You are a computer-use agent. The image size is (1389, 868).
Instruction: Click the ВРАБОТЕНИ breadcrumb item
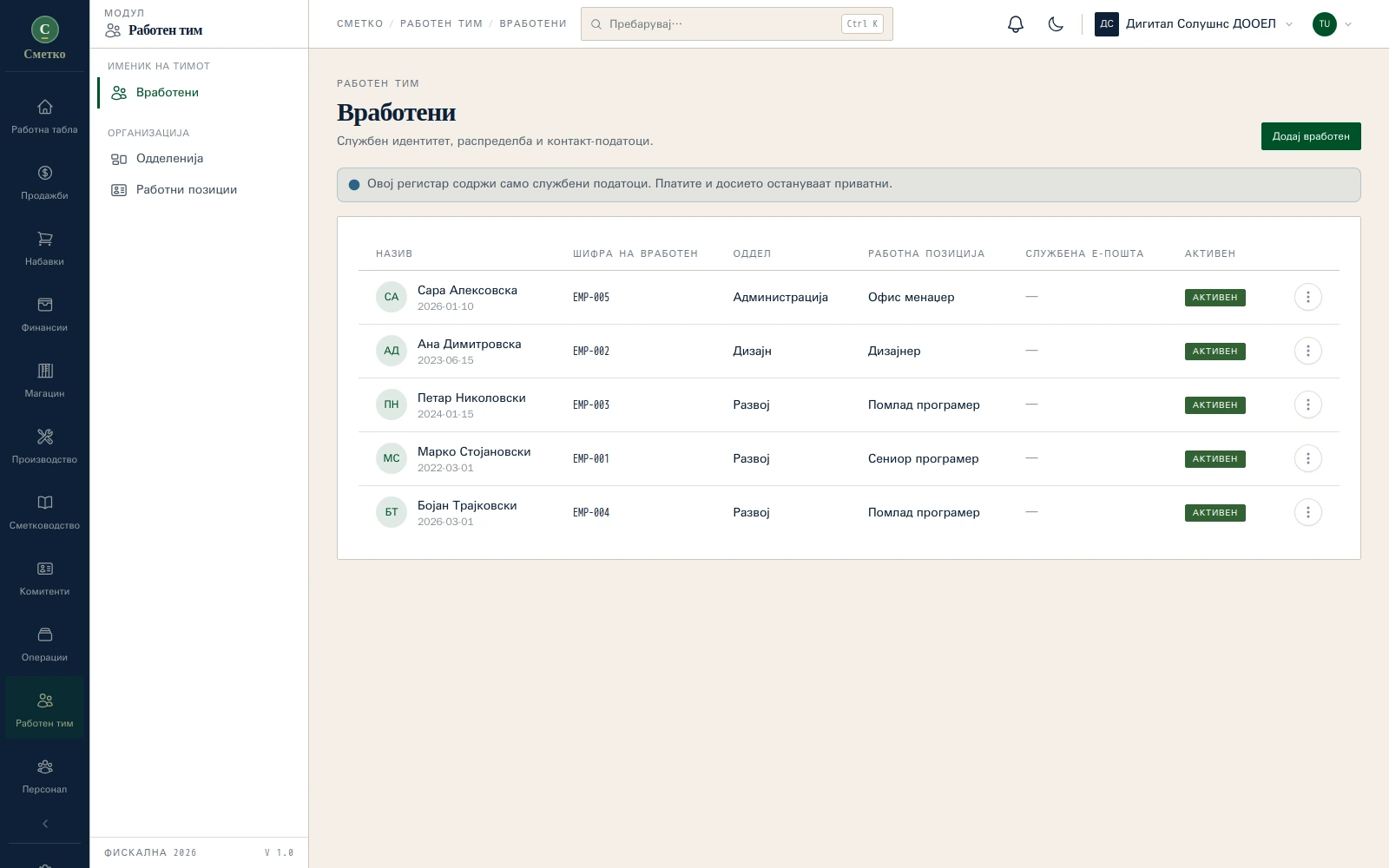(533, 24)
